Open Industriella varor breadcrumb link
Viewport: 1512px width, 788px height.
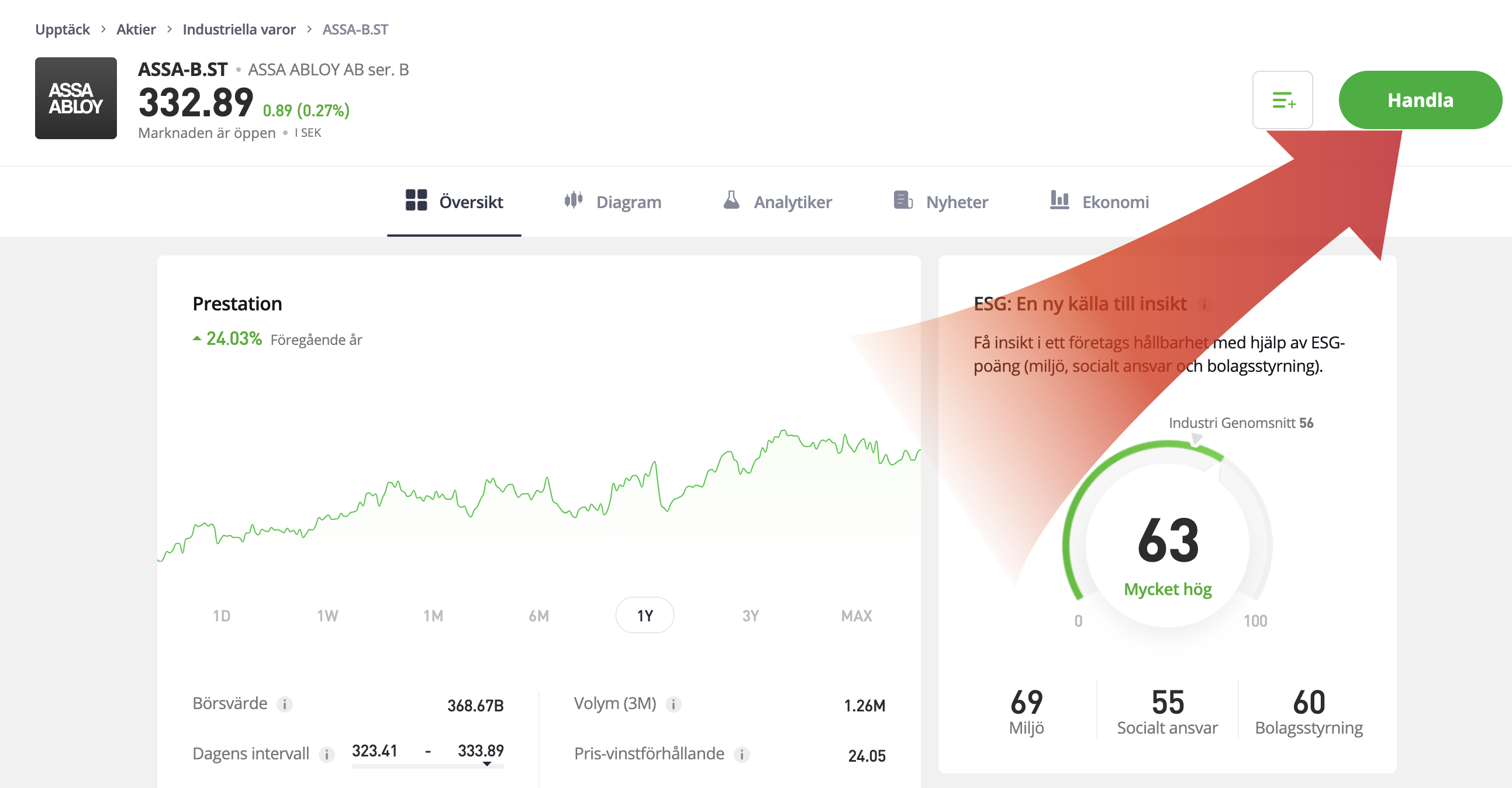pos(239,29)
